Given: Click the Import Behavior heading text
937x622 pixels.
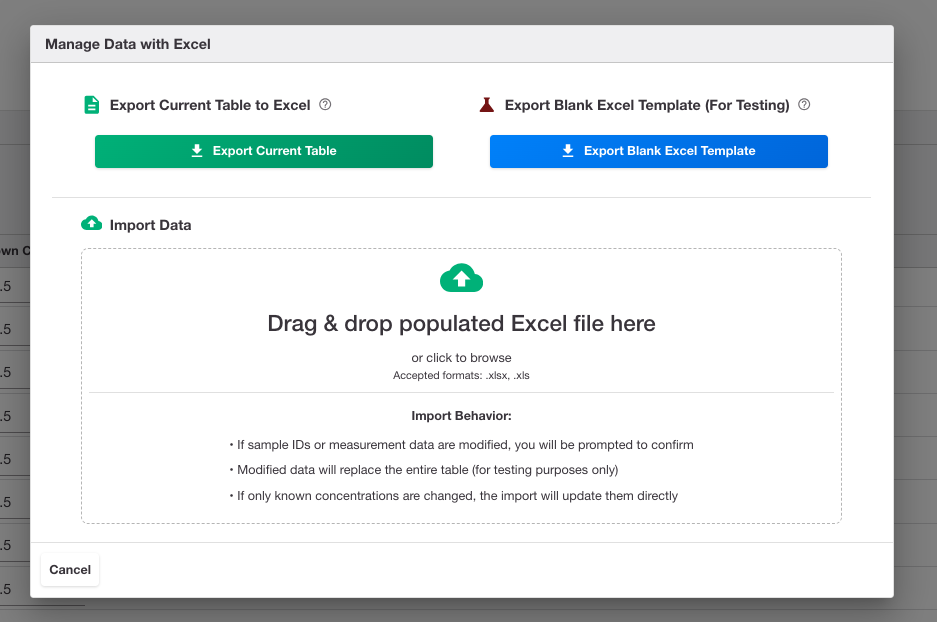Looking at the screenshot, I should pyautogui.click(x=461, y=416).
